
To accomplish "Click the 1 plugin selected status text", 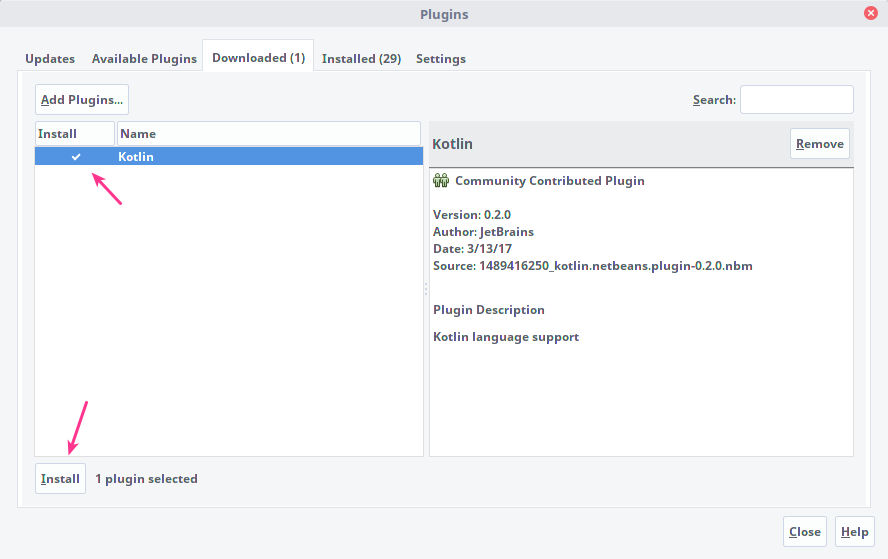I will pos(146,479).
